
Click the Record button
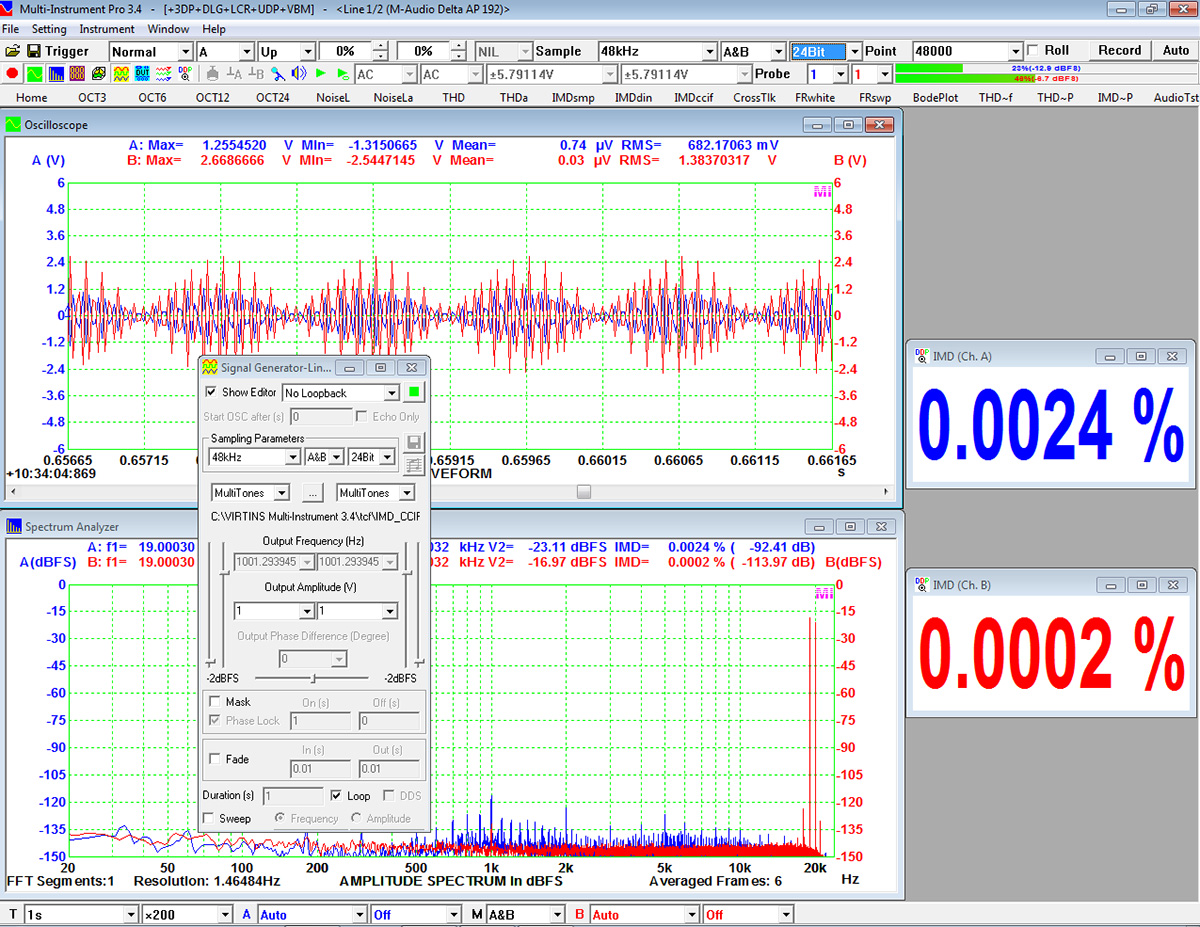(x=1120, y=50)
